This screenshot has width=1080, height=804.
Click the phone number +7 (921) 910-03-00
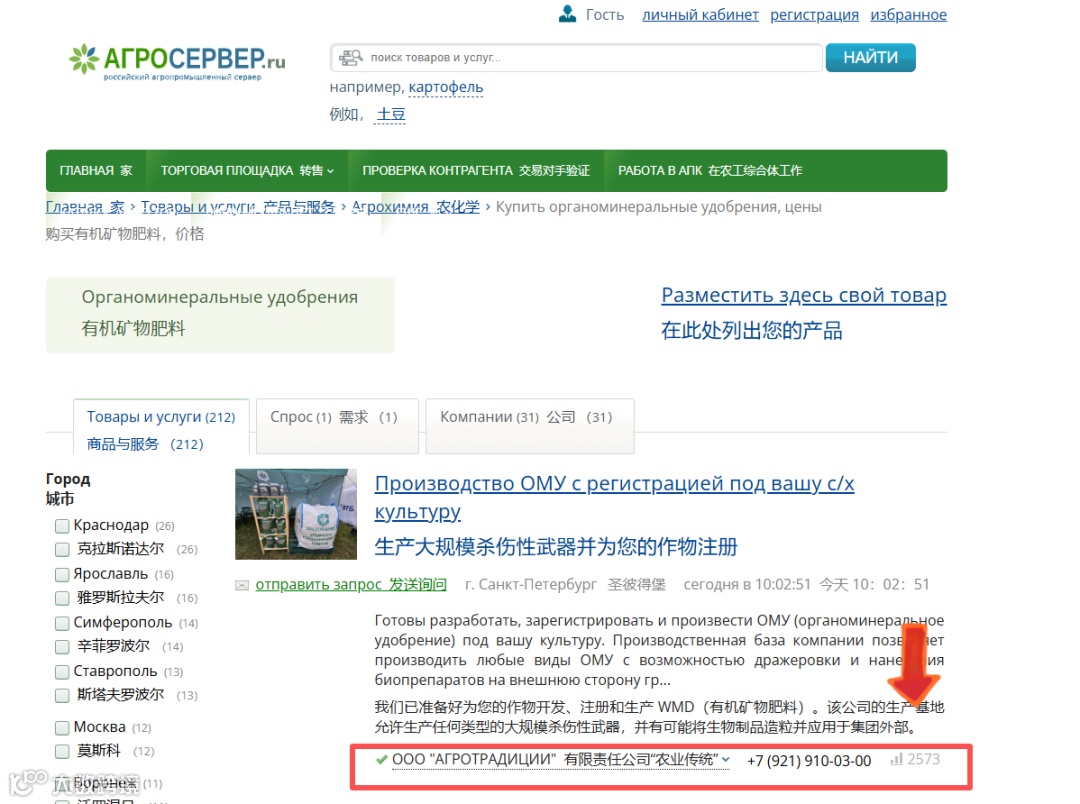click(x=809, y=761)
